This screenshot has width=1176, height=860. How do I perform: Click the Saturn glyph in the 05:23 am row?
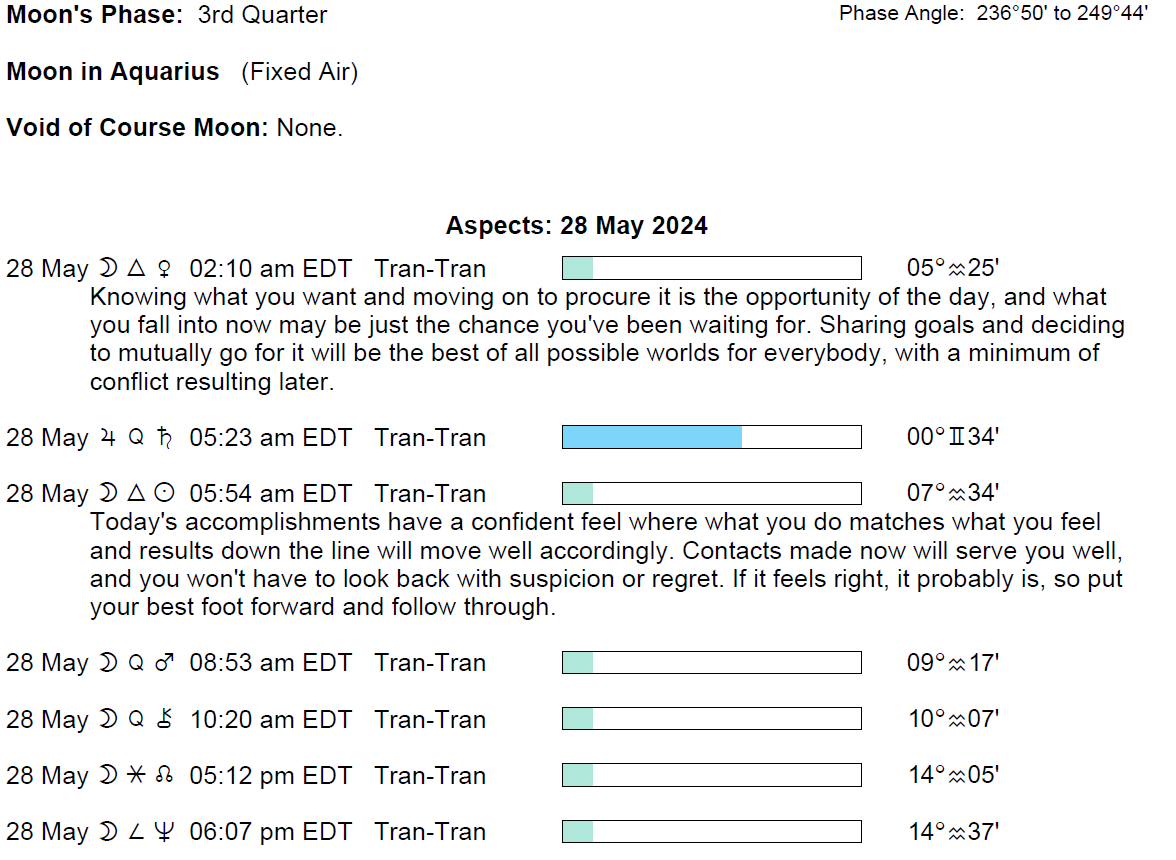pyautogui.click(x=165, y=438)
